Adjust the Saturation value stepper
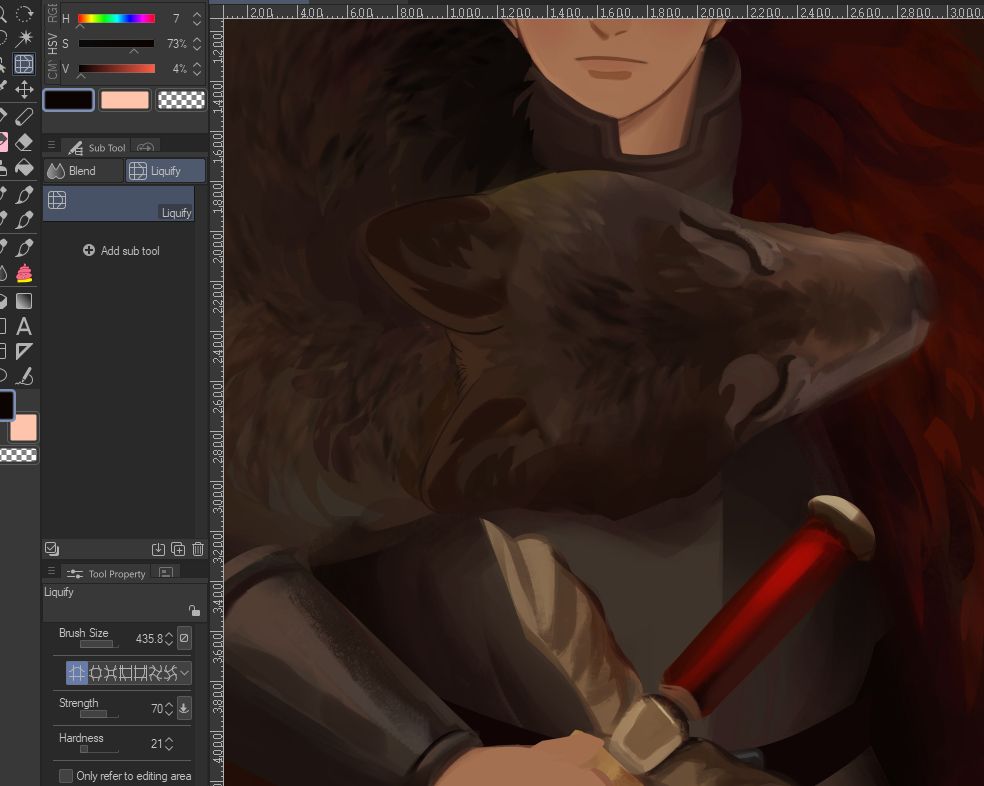Viewport: 984px width, 786px height. [x=197, y=44]
